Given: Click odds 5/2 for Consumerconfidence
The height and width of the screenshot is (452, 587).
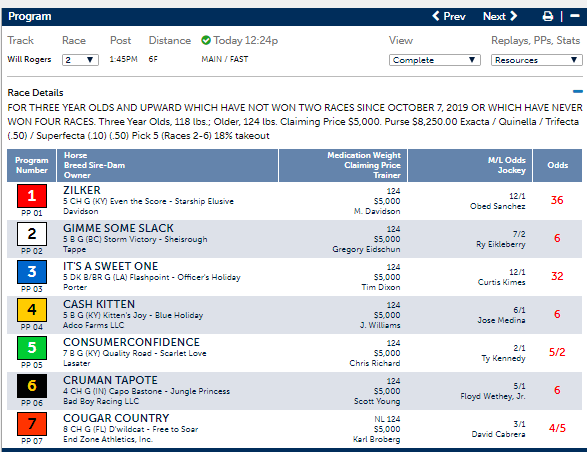Looking at the screenshot, I should [x=557, y=352].
